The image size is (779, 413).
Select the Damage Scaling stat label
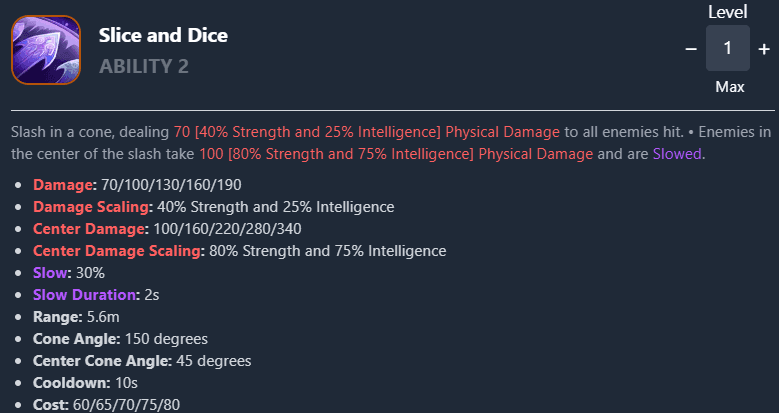pos(91,207)
